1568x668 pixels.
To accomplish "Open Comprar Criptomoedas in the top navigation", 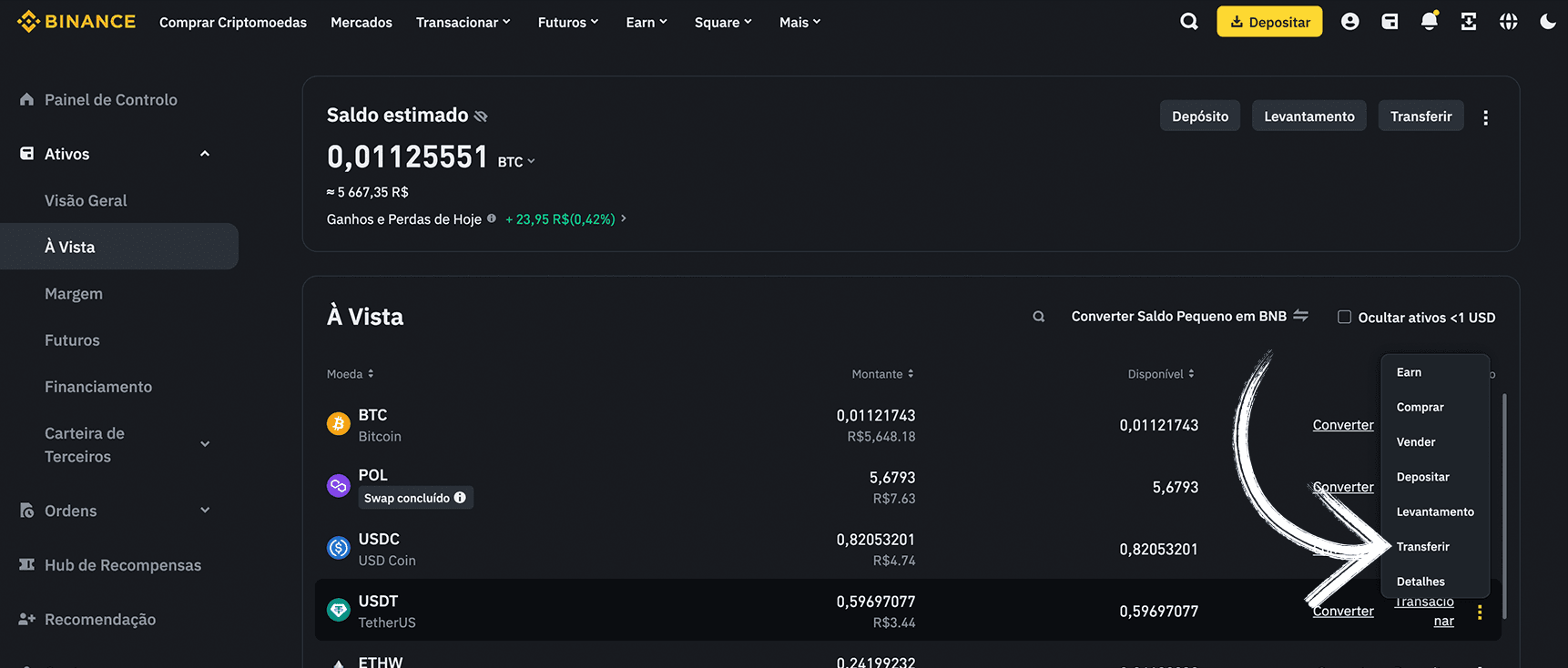I will point(233,22).
